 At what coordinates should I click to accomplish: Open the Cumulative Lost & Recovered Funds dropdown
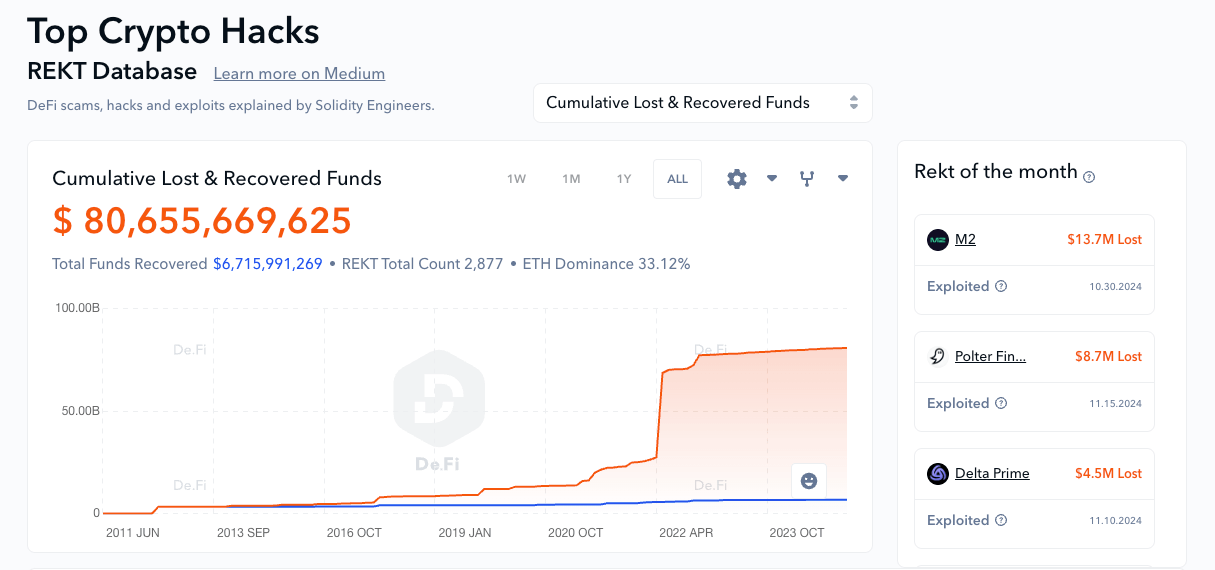pos(703,103)
